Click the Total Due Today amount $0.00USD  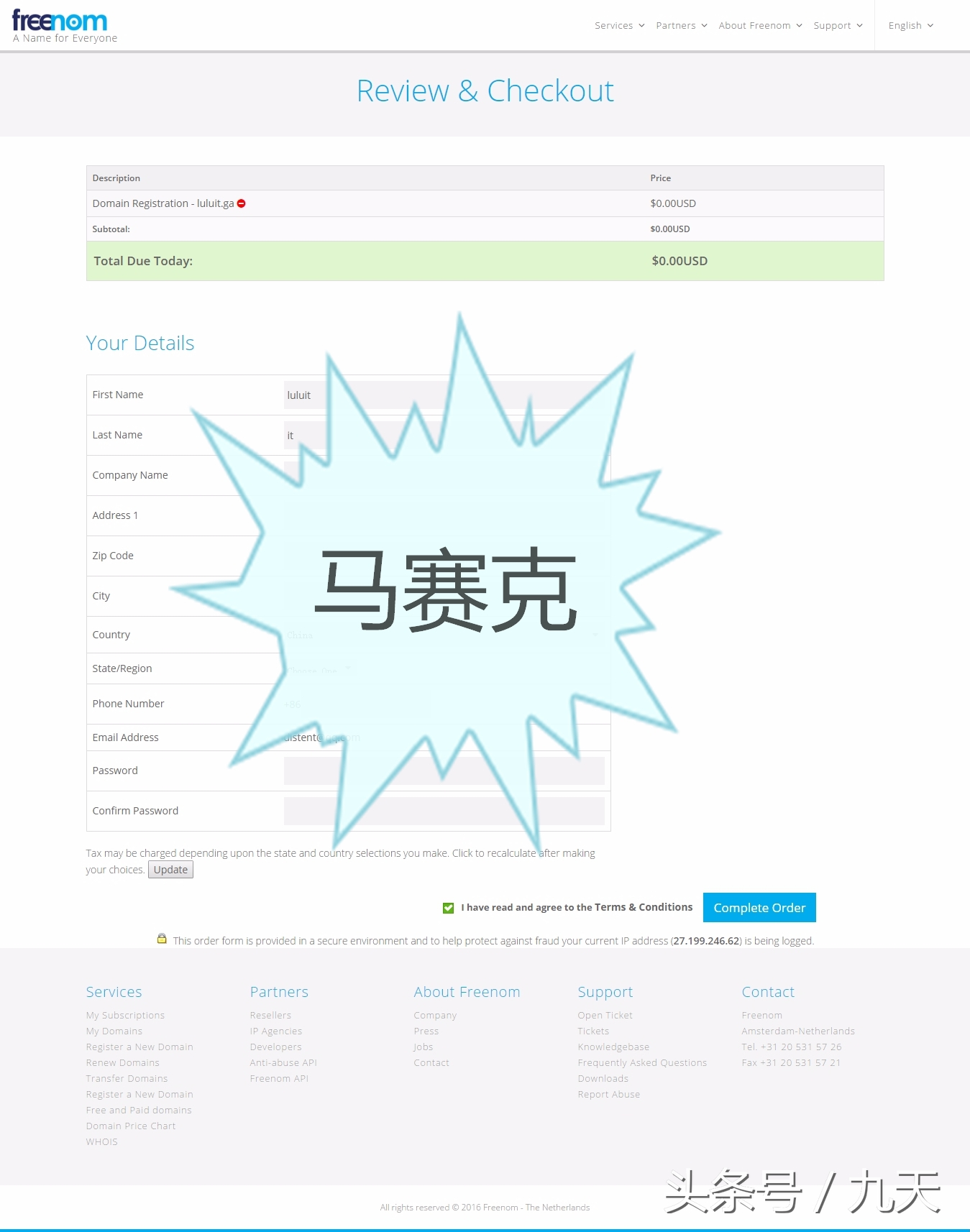pyautogui.click(x=680, y=261)
